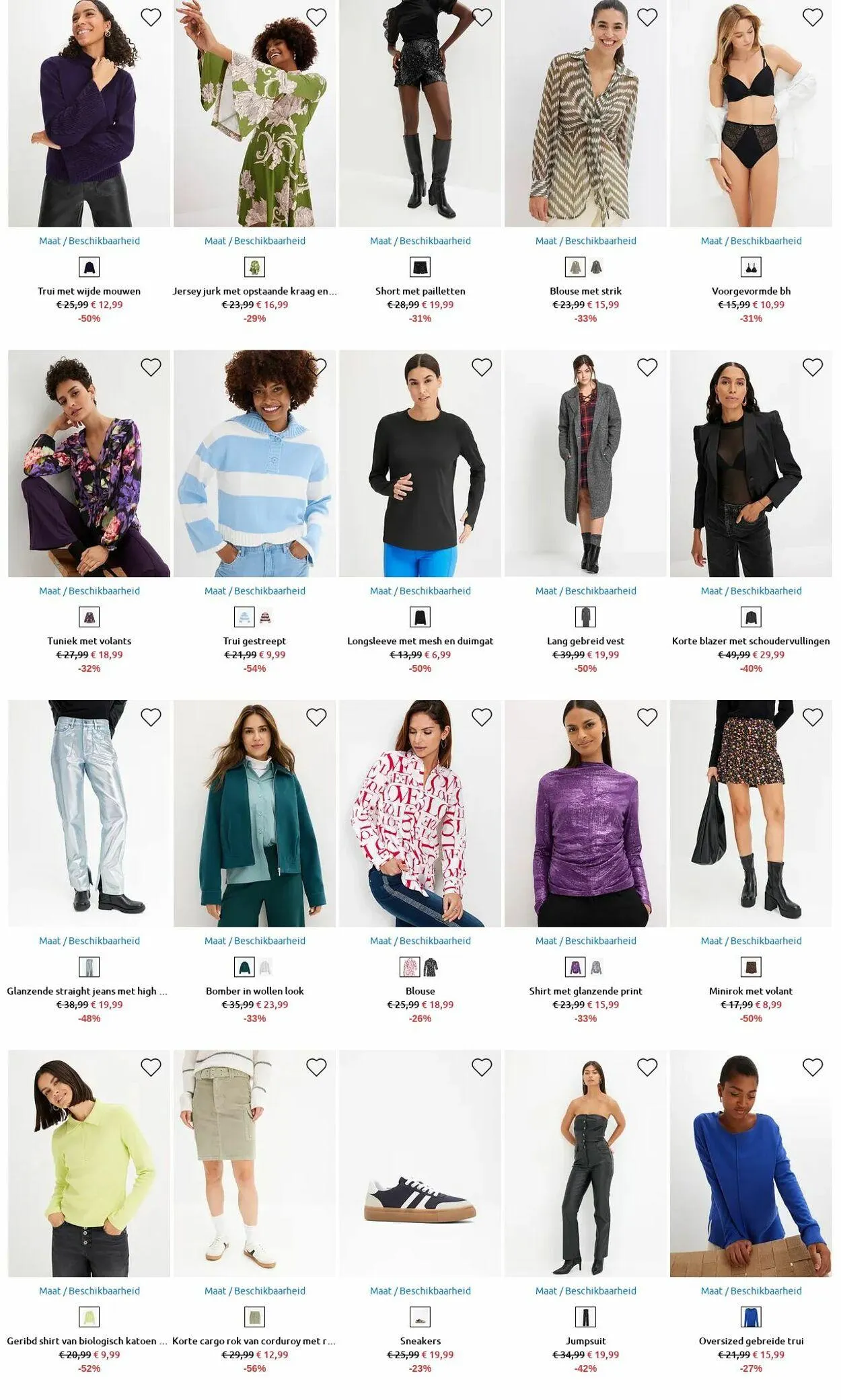Viewport: 841px width, 1400px height.
Task: Add Trui met wijde mouwen to wishlist
Action: (151, 17)
